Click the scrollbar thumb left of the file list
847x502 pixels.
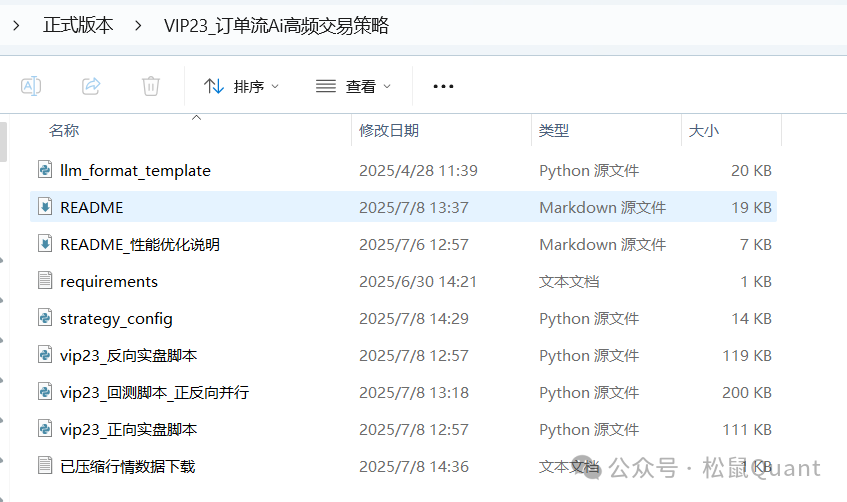coord(3,142)
